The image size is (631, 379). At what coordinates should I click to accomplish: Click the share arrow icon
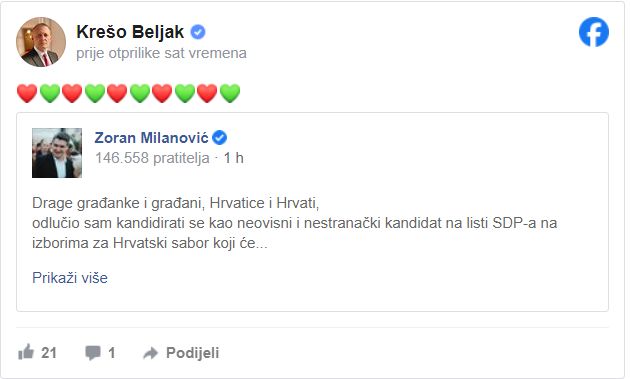[151, 353]
